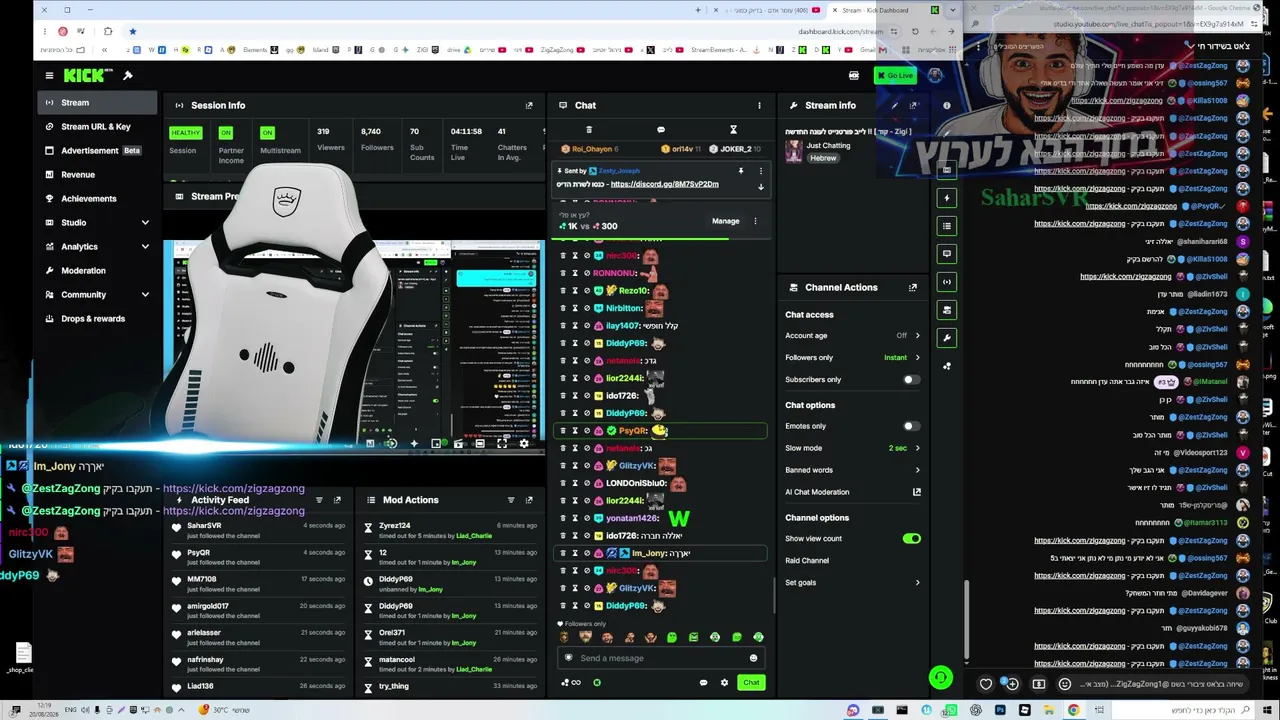Click the Manage poll button
This screenshot has height=720, width=1280.
(x=726, y=221)
